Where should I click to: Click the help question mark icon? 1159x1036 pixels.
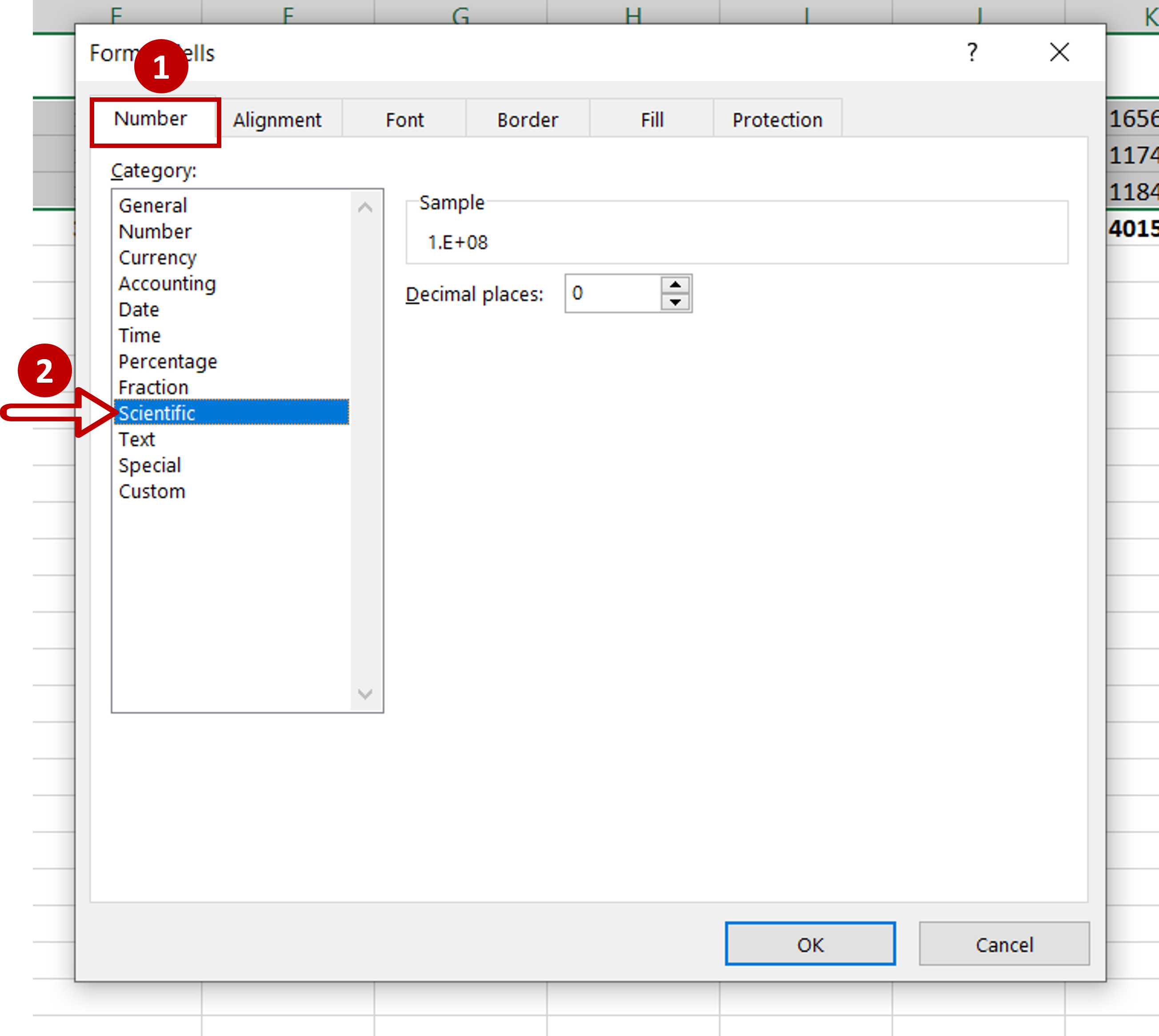(x=972, y=52)
